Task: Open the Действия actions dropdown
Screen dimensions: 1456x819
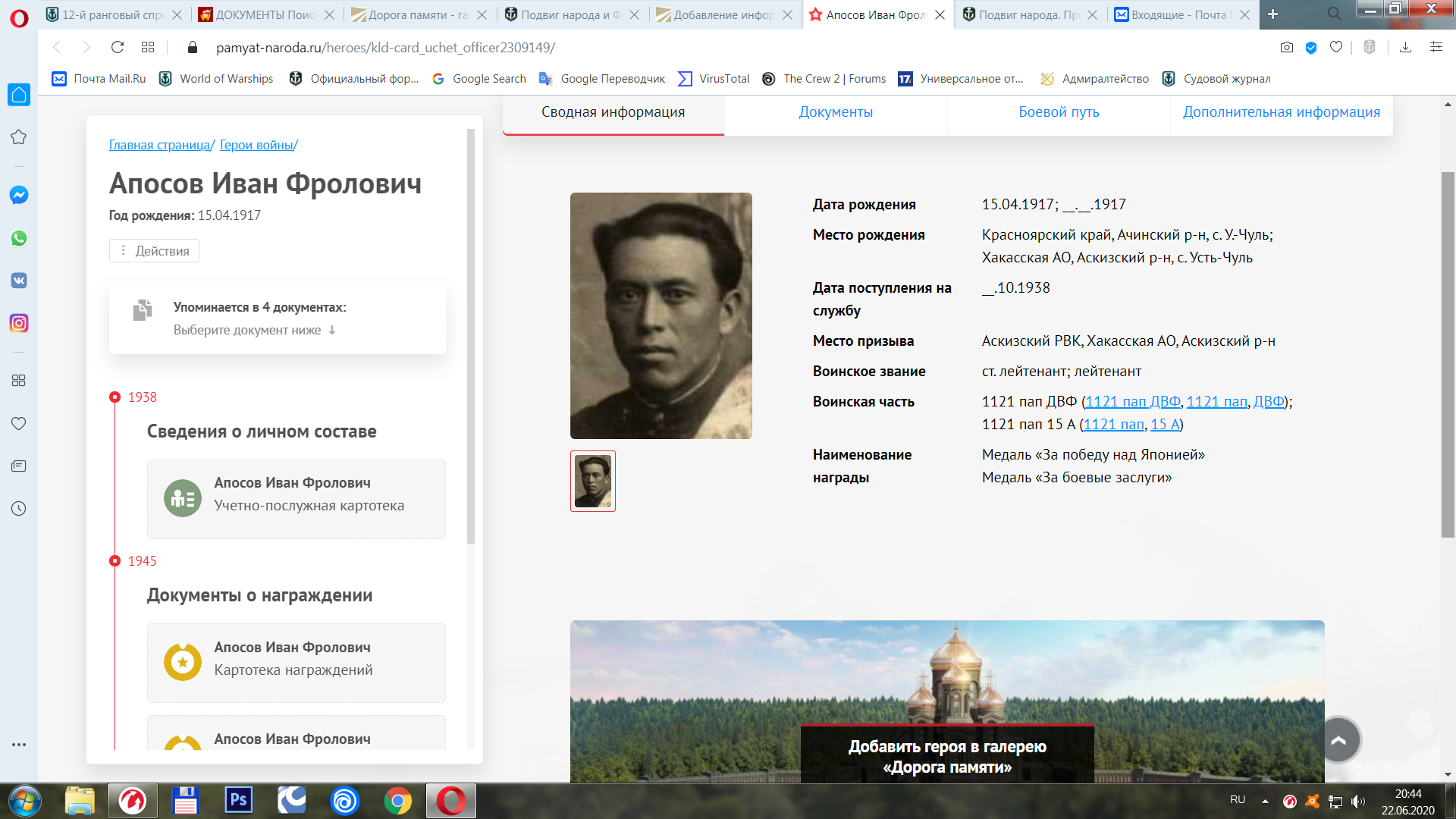Action: 154,251
